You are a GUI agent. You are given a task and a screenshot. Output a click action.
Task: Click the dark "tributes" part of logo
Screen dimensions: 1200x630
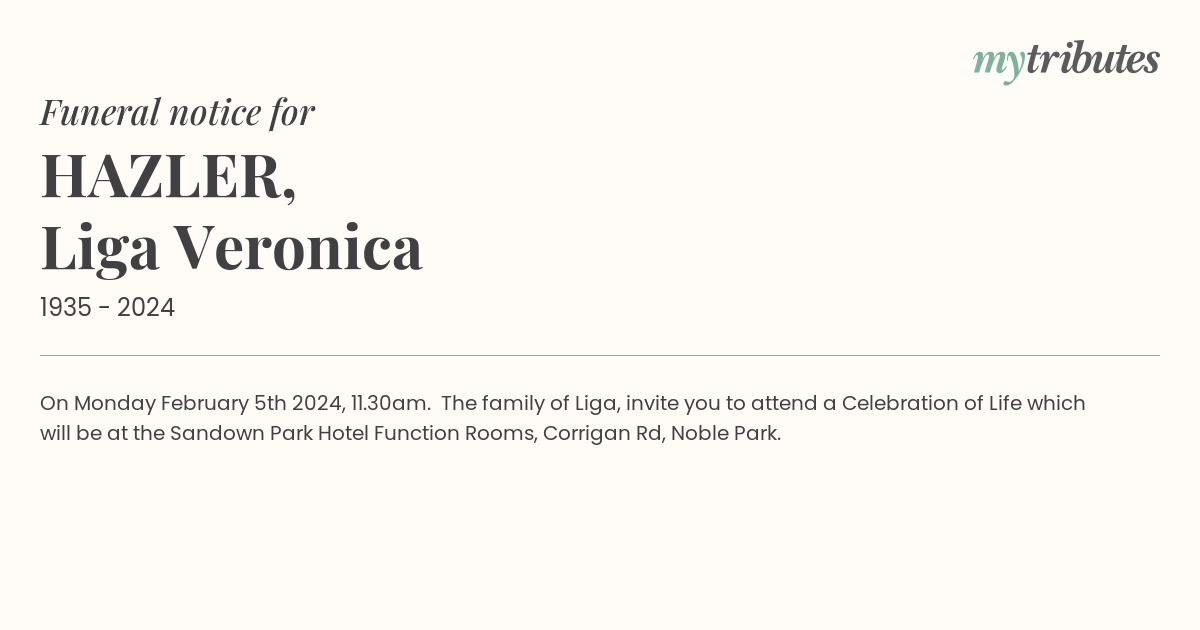pyautogui.click(x=1093, y=59)
